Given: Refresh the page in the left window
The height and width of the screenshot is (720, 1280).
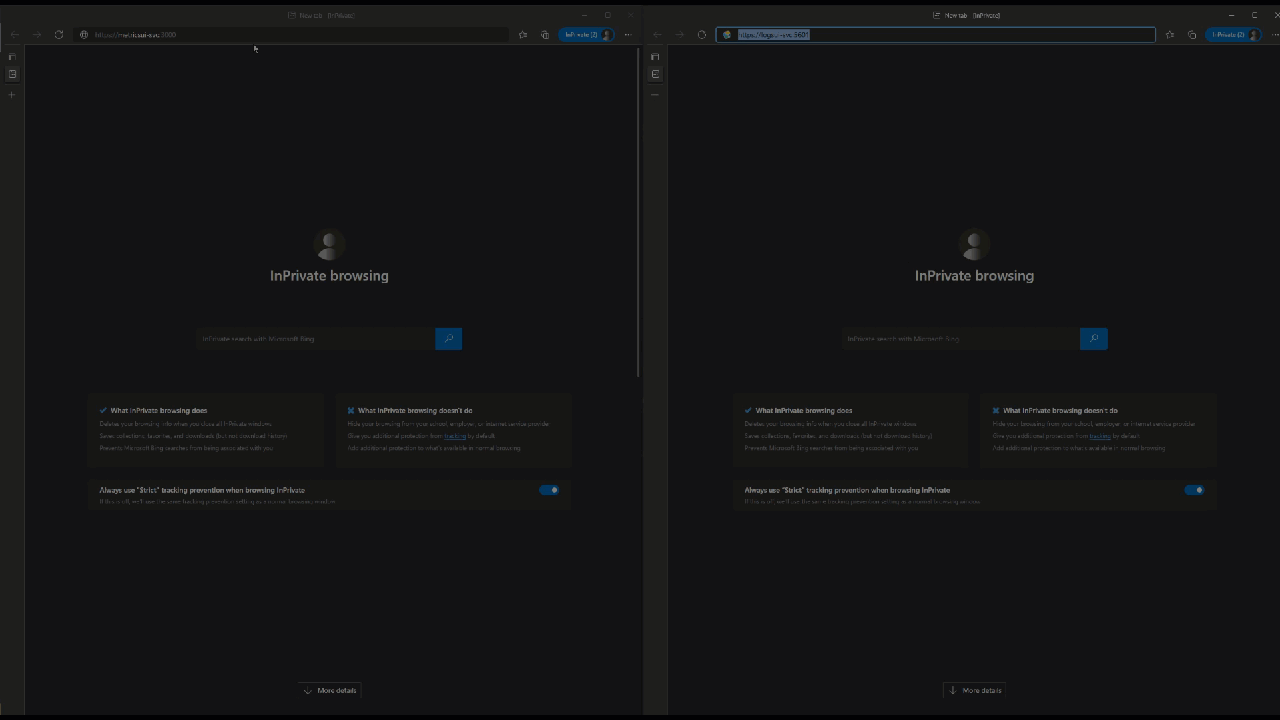Looking at the screenshot, I should click(59, 35).
